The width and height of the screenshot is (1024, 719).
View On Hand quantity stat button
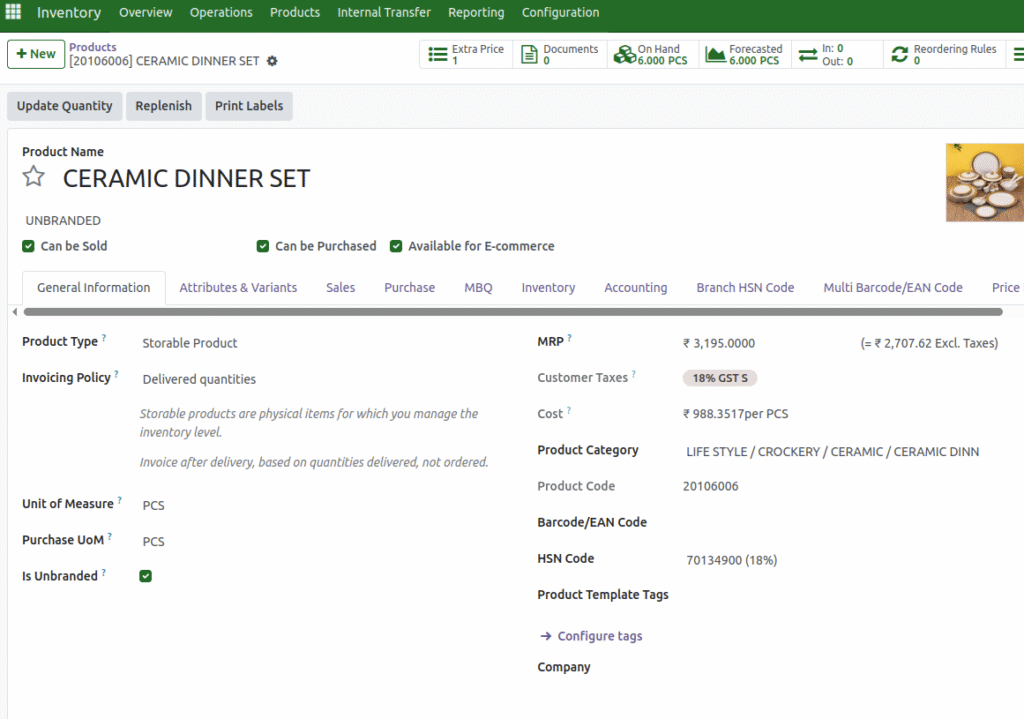651,55
